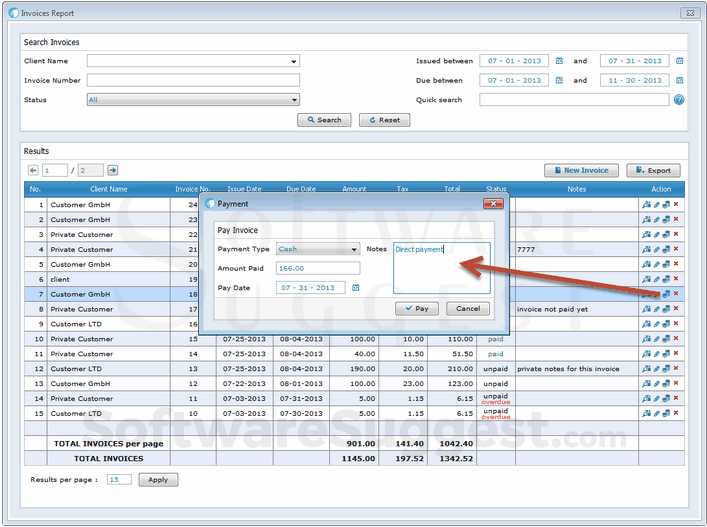Click pay icon for 'invoice not paid yet' row
Image resolution: width=707 pixels, height=527 pixels.
click(666, 310)
